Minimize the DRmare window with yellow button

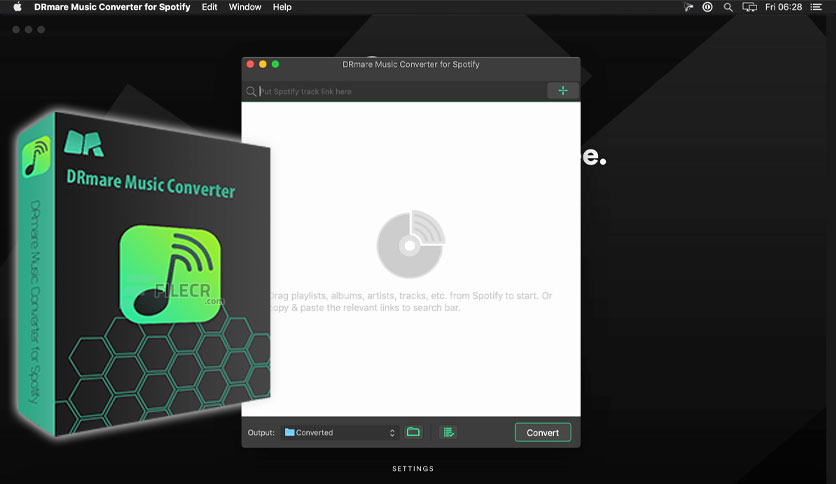point(263,64)
